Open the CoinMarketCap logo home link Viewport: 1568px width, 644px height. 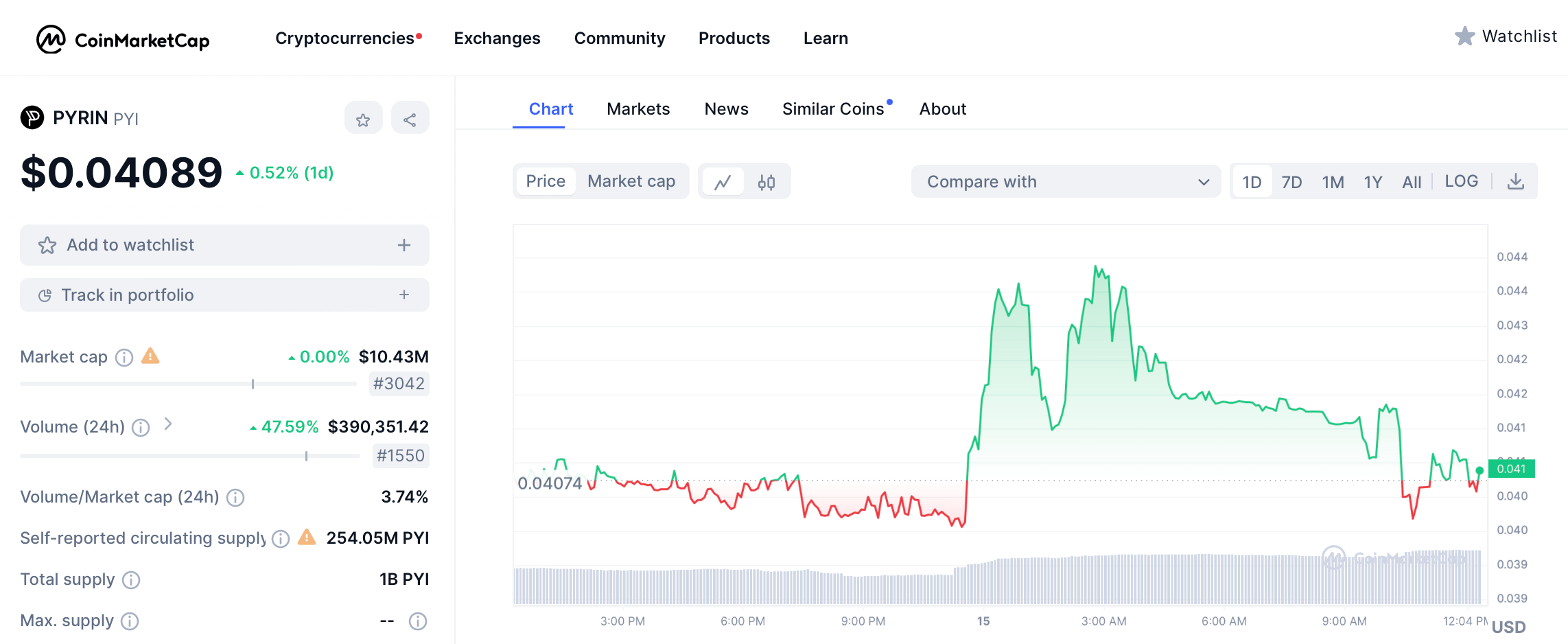(123, 39)
